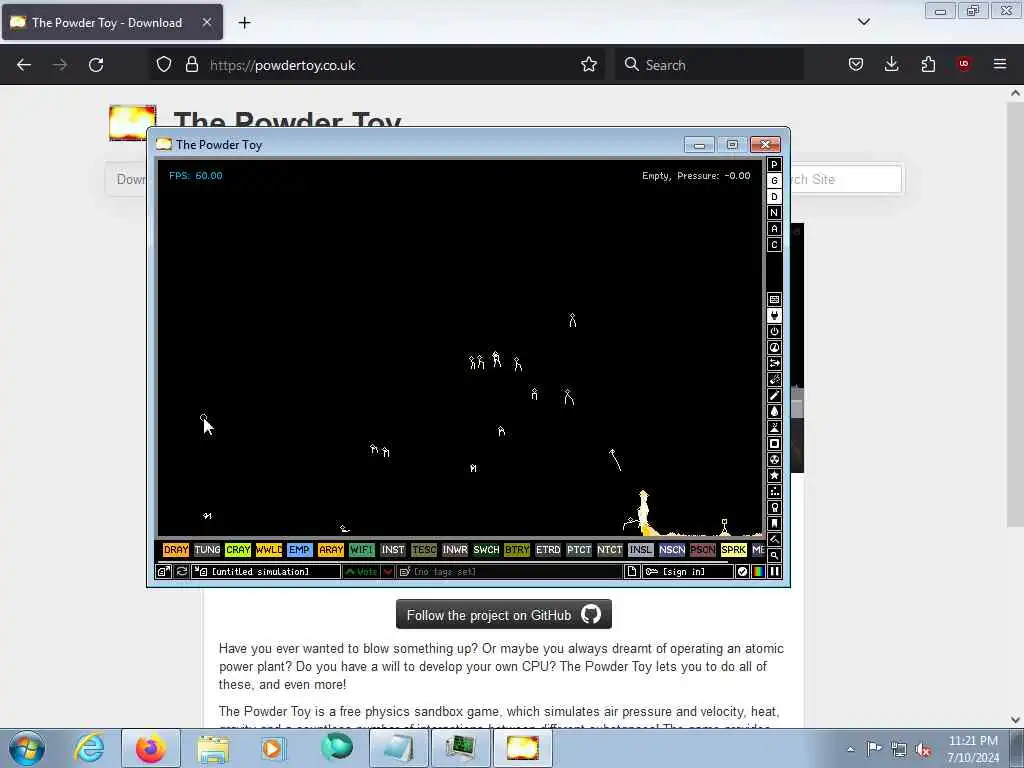Screen dimensions: 1024x768
Task: Open the Windows Start button
Action: pyautogui.click(x=27, y=748)
